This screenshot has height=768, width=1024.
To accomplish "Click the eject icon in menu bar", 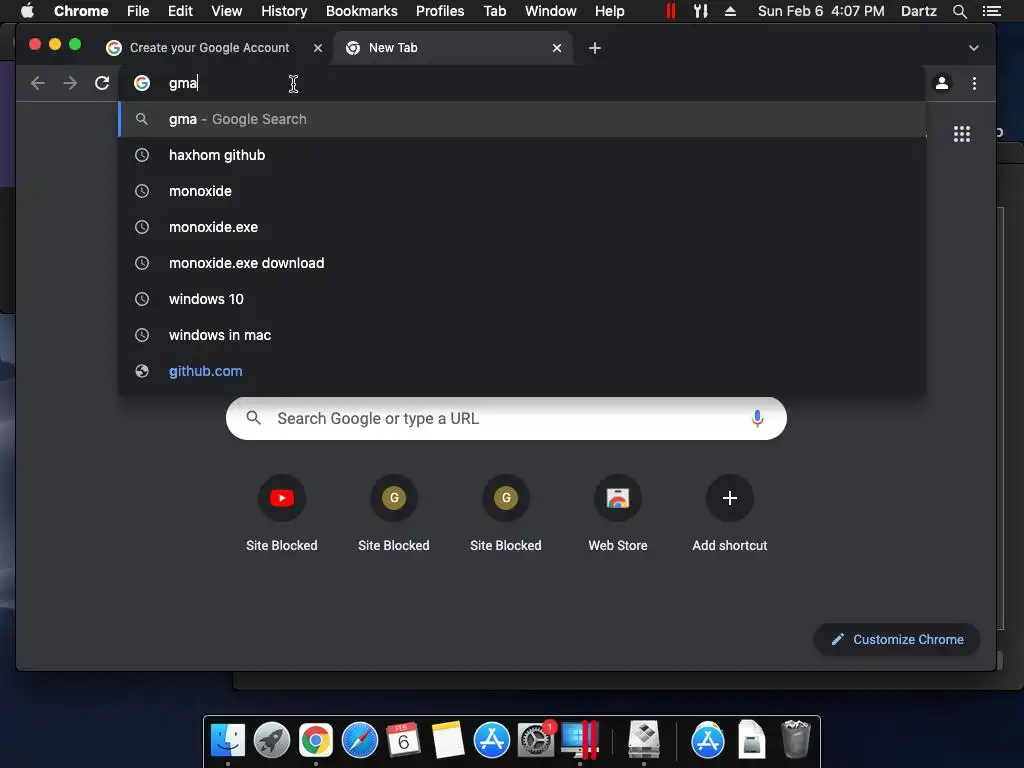I will click(x=730, y=11).
